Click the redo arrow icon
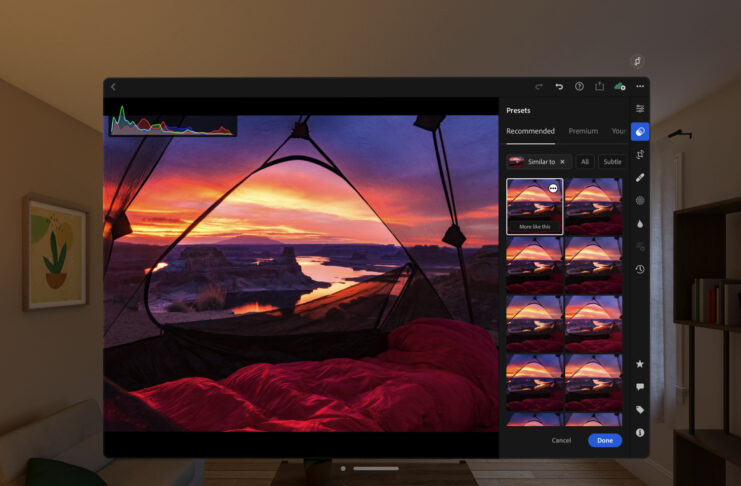This screenshot has width=741, height=486. click(538, 87)
